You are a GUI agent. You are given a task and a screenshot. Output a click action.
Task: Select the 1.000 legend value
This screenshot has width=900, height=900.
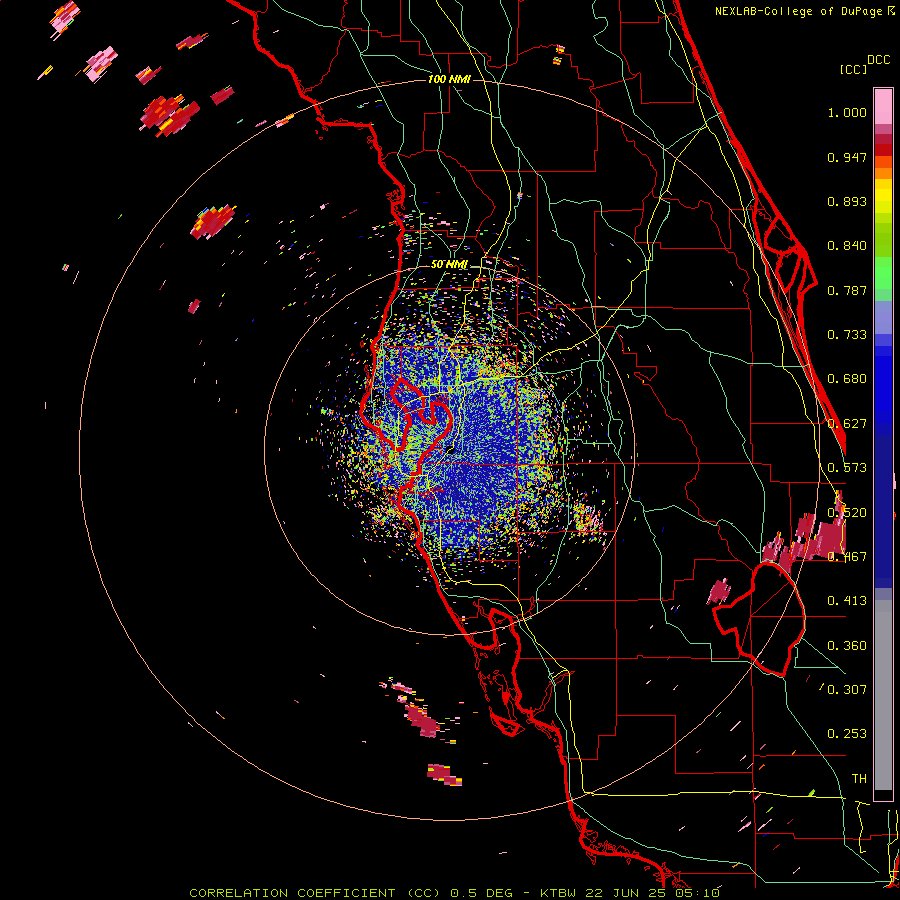click(x=847, y=112)
